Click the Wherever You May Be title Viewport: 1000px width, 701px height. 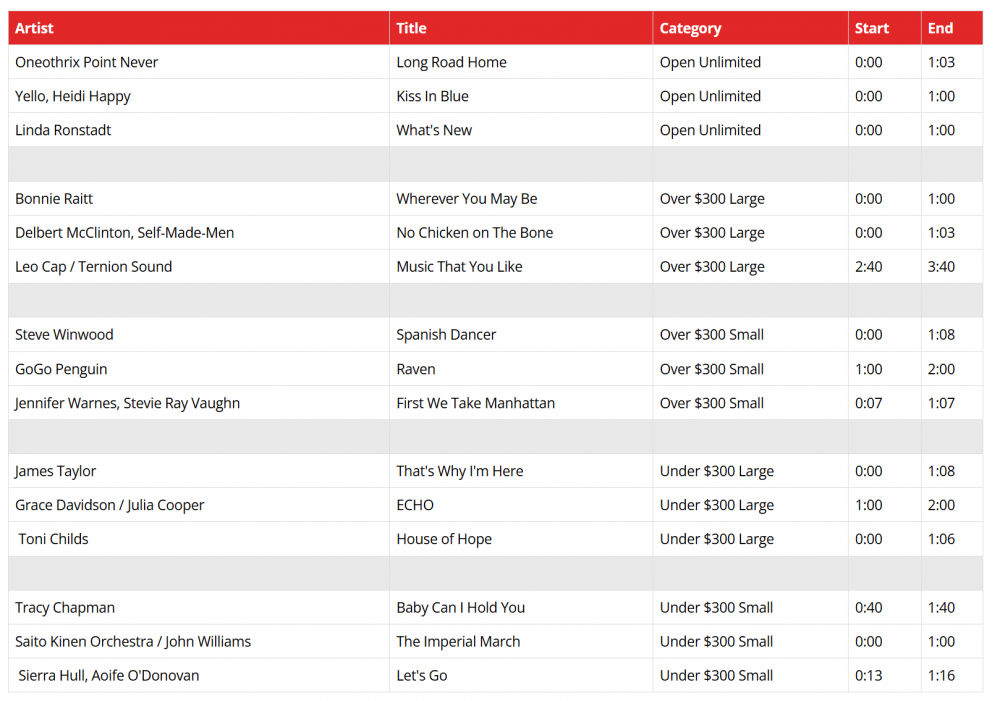coord(466,199)
